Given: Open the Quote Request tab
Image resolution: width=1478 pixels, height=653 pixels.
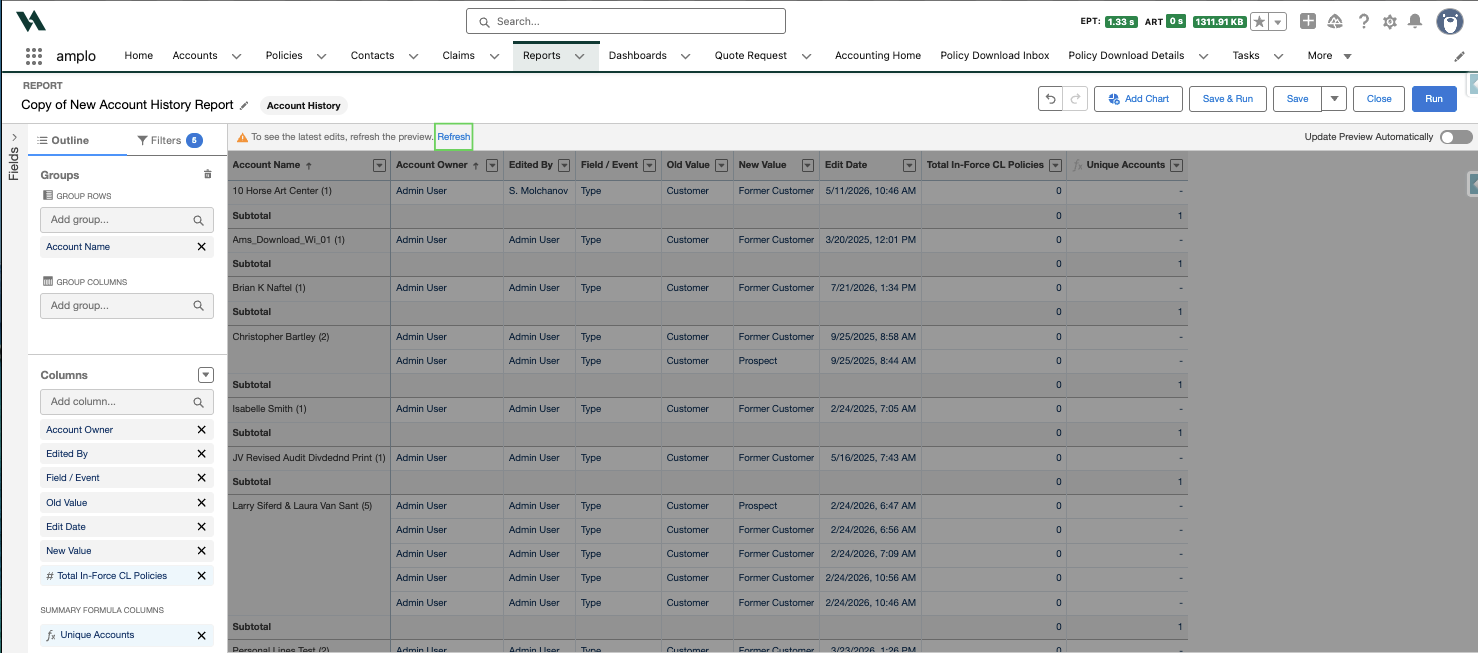Looking at the screenshot, I should point(751,56).
